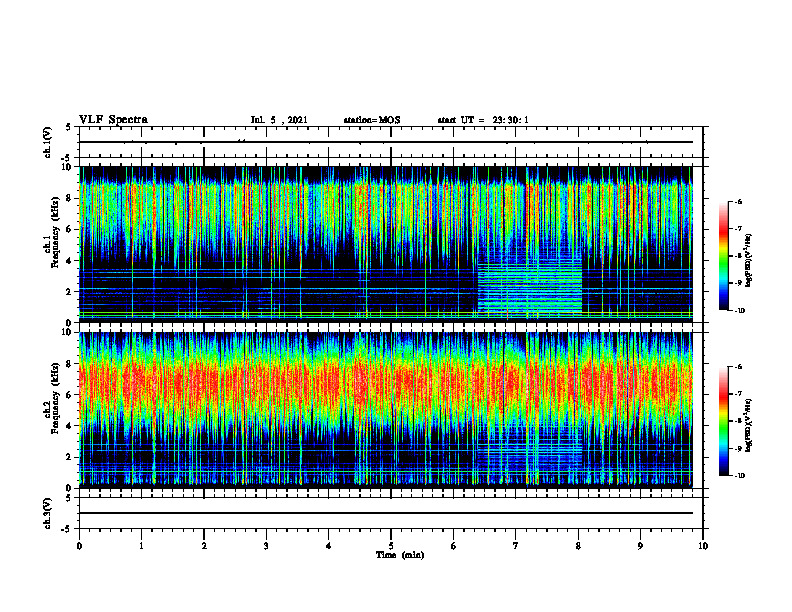Image resolution: width=792 pixels, height=612 pixels.
Task: Click the "-6" label on ch.2 color scale
Action: pyautogui.click(x=738, y=367)
